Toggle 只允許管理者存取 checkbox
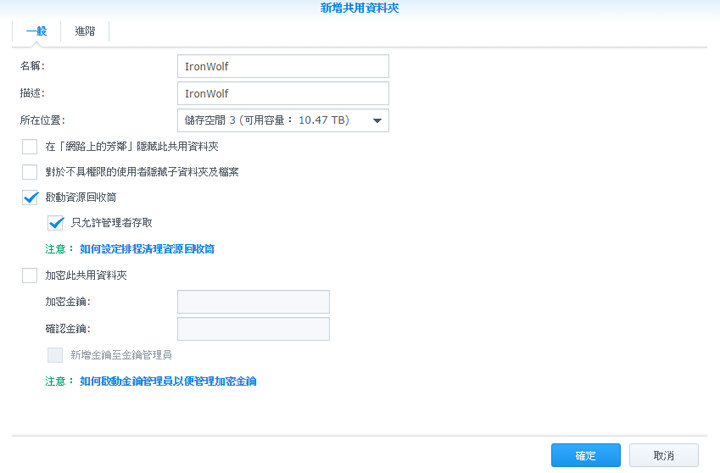 click(x=55, y=223)
